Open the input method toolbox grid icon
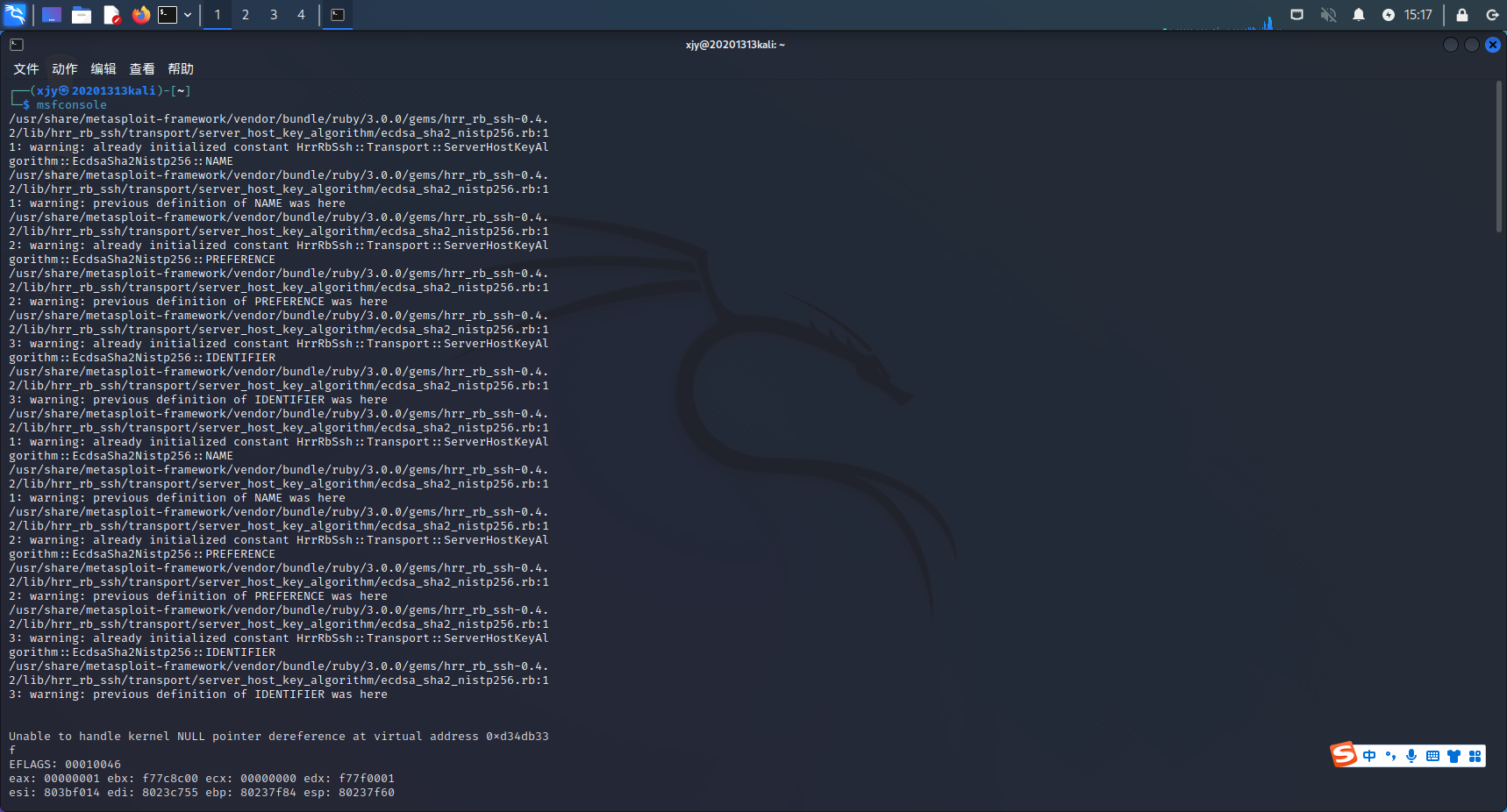The height and width of the screenshot is (812, 1507). click(x=1475, y=756)
